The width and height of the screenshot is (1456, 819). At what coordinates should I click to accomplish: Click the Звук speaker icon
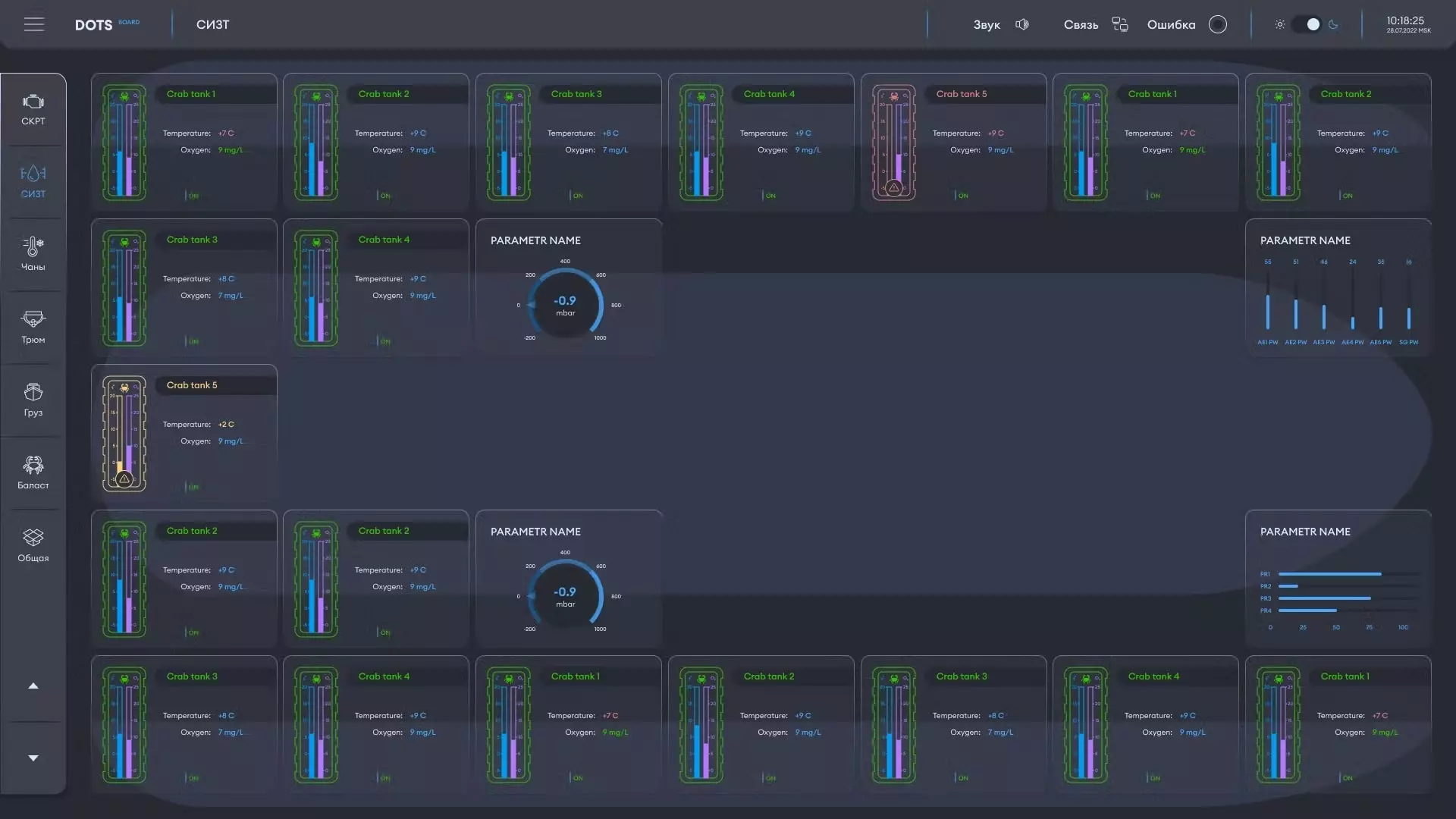pos(1022,24)
